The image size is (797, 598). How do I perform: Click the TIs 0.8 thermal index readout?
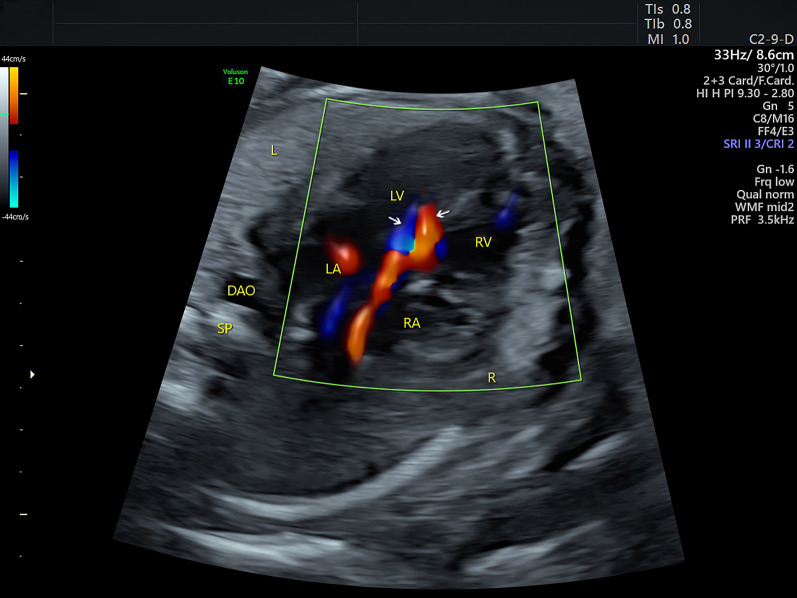click(667, 9)
